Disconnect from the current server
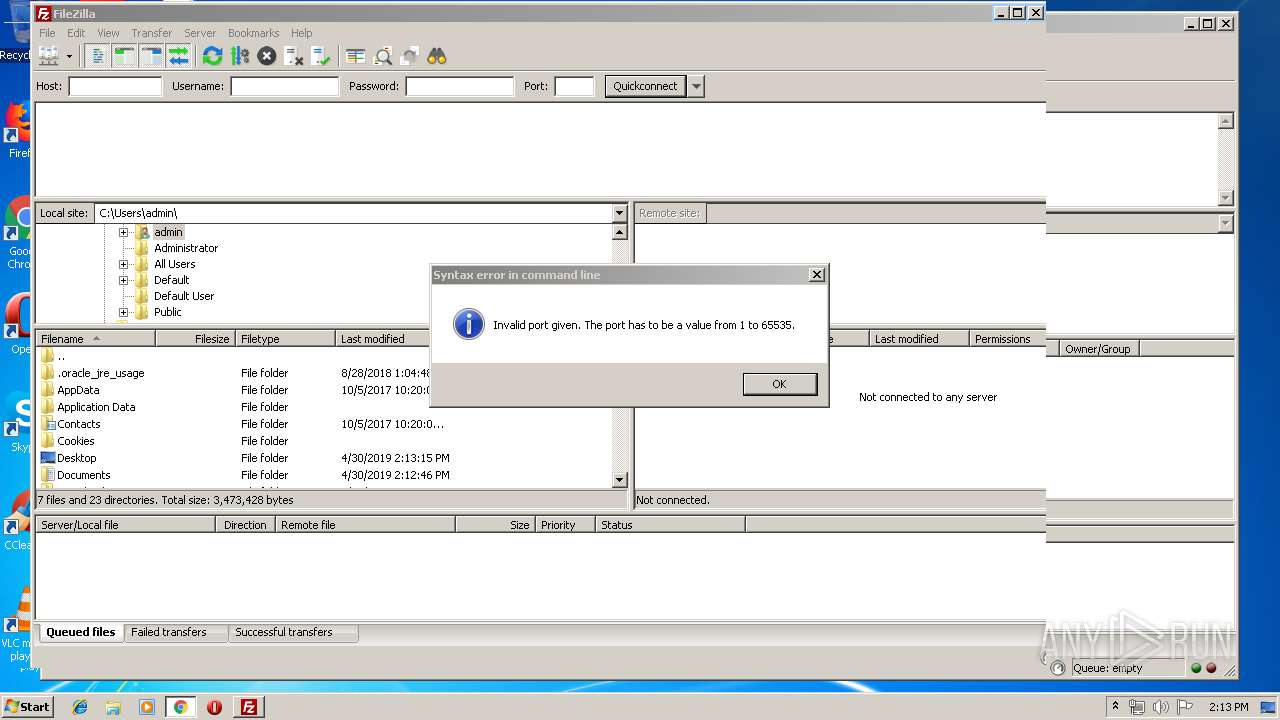 293,56
